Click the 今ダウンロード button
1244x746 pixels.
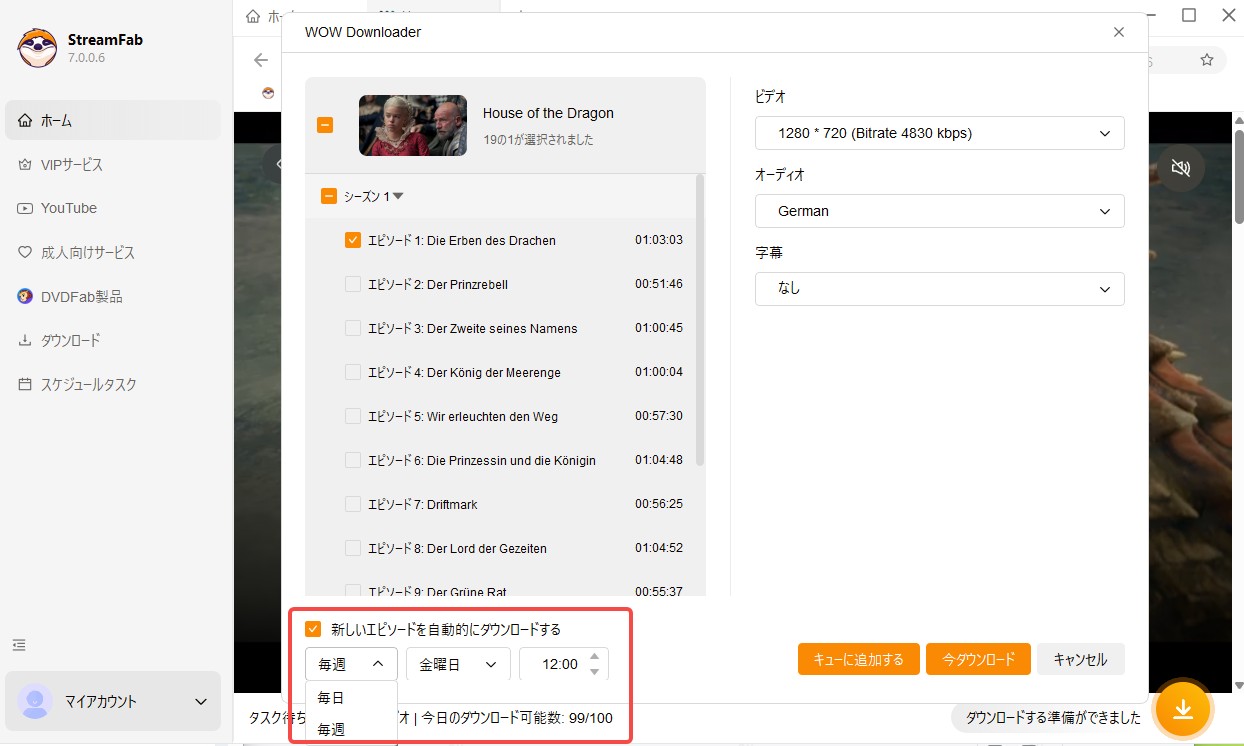click(x=978, y=659)
